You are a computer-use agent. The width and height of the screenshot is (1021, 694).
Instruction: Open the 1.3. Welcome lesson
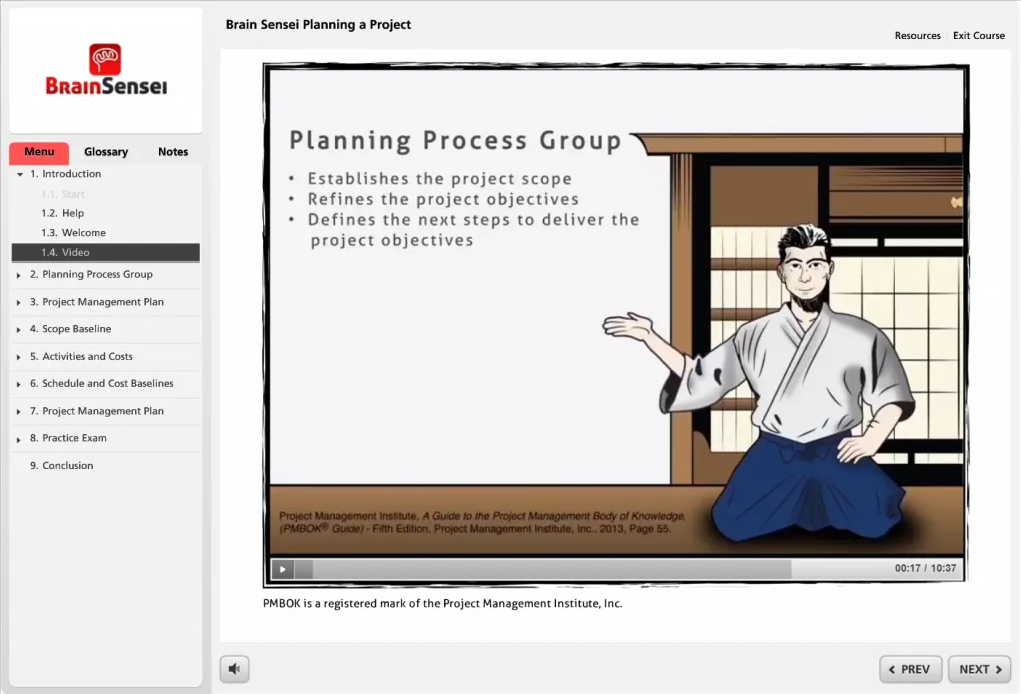point(73,233)
